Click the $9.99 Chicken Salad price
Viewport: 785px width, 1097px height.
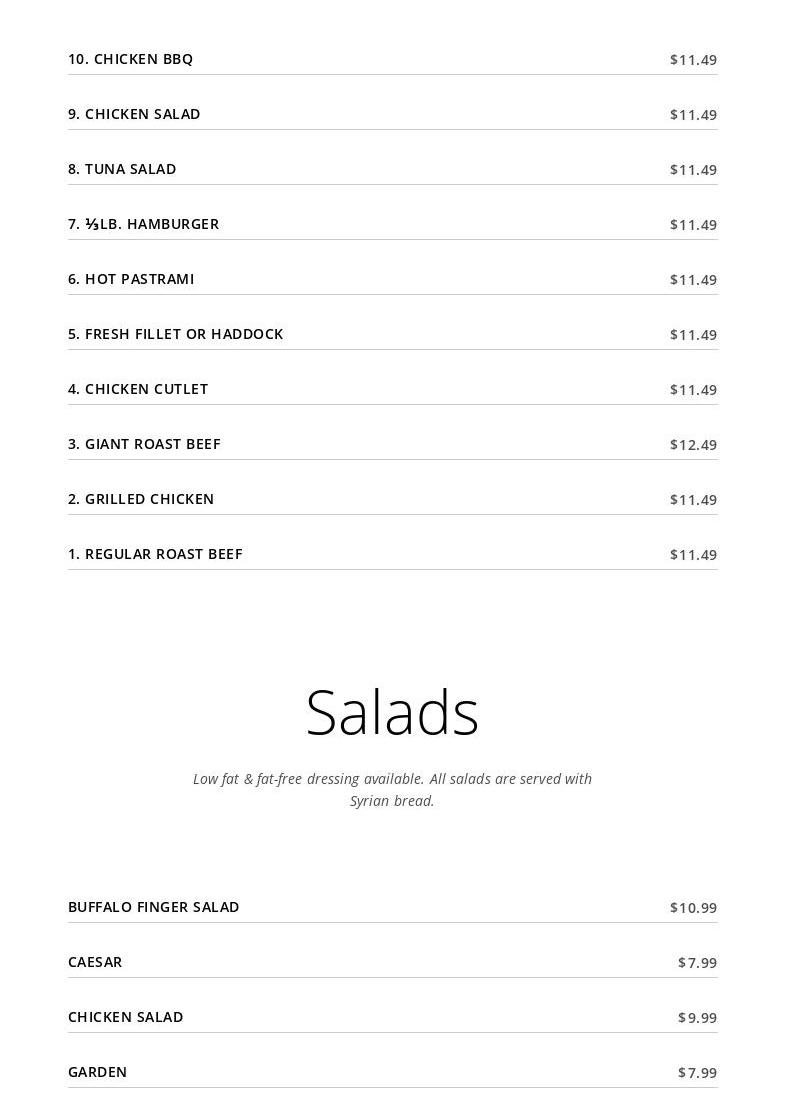[x=697, y=1018]
